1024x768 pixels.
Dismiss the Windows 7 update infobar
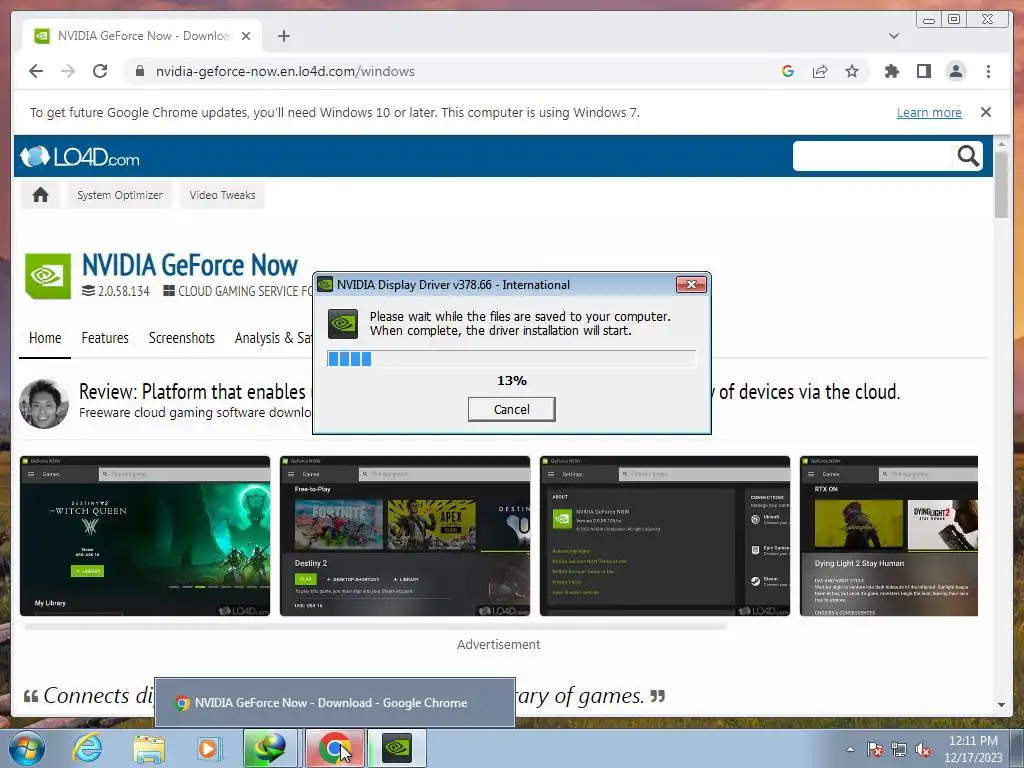tap(985, 112)
